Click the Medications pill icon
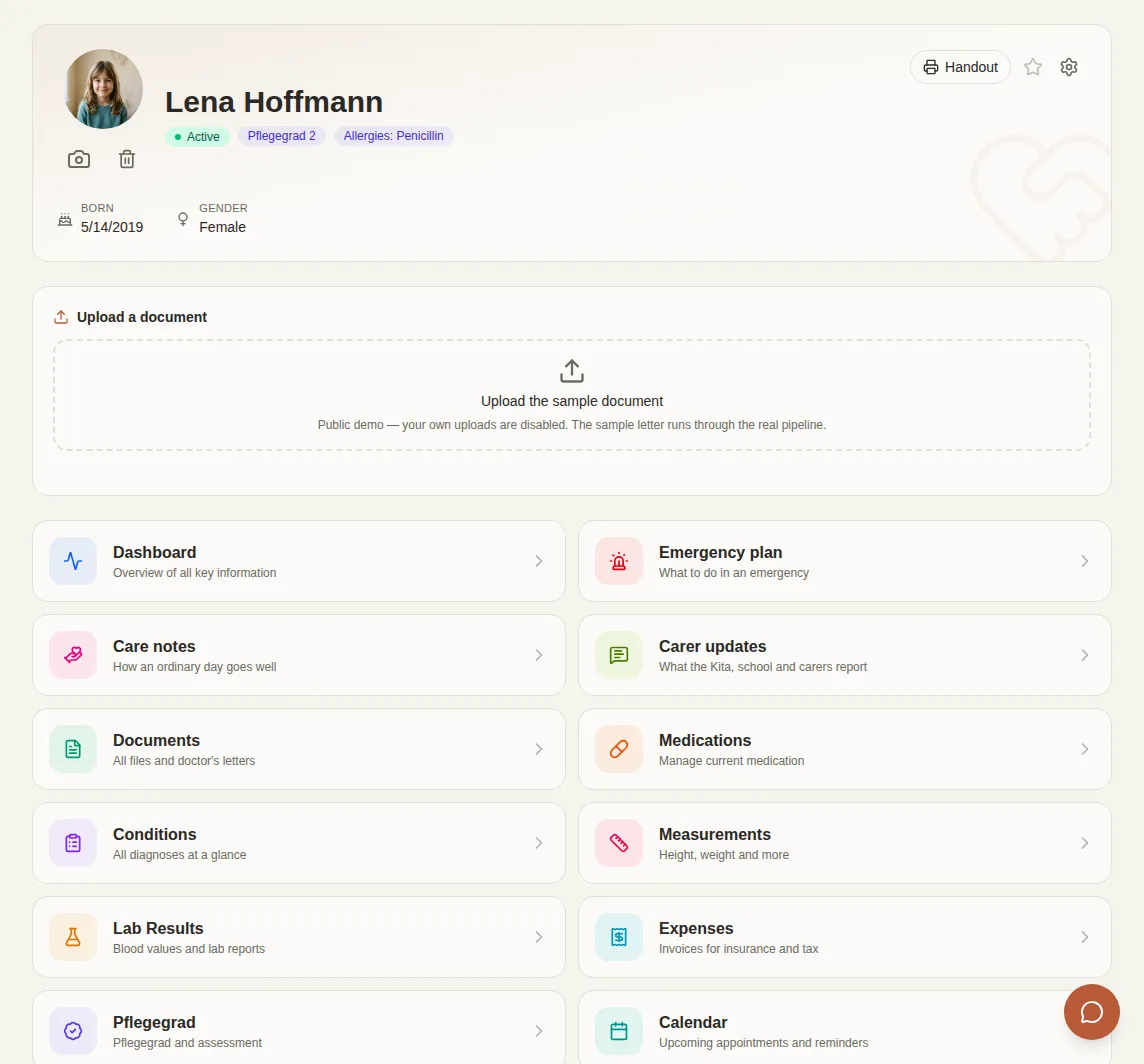 [619, 749]
